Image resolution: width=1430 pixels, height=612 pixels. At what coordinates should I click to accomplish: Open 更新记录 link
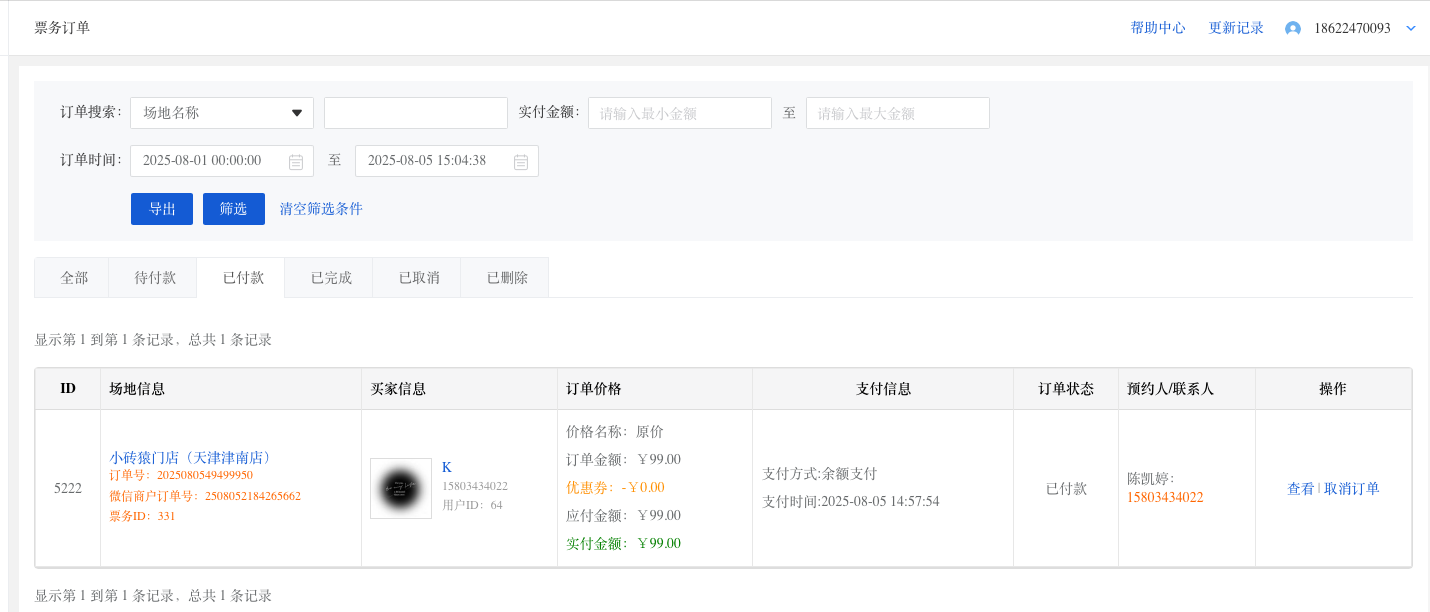point(1236,29)
